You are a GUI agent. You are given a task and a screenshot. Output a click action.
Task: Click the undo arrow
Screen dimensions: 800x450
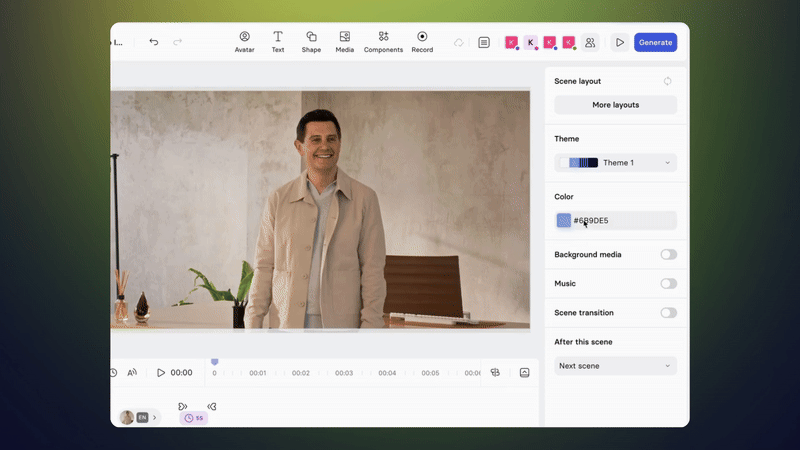[154, 42]
